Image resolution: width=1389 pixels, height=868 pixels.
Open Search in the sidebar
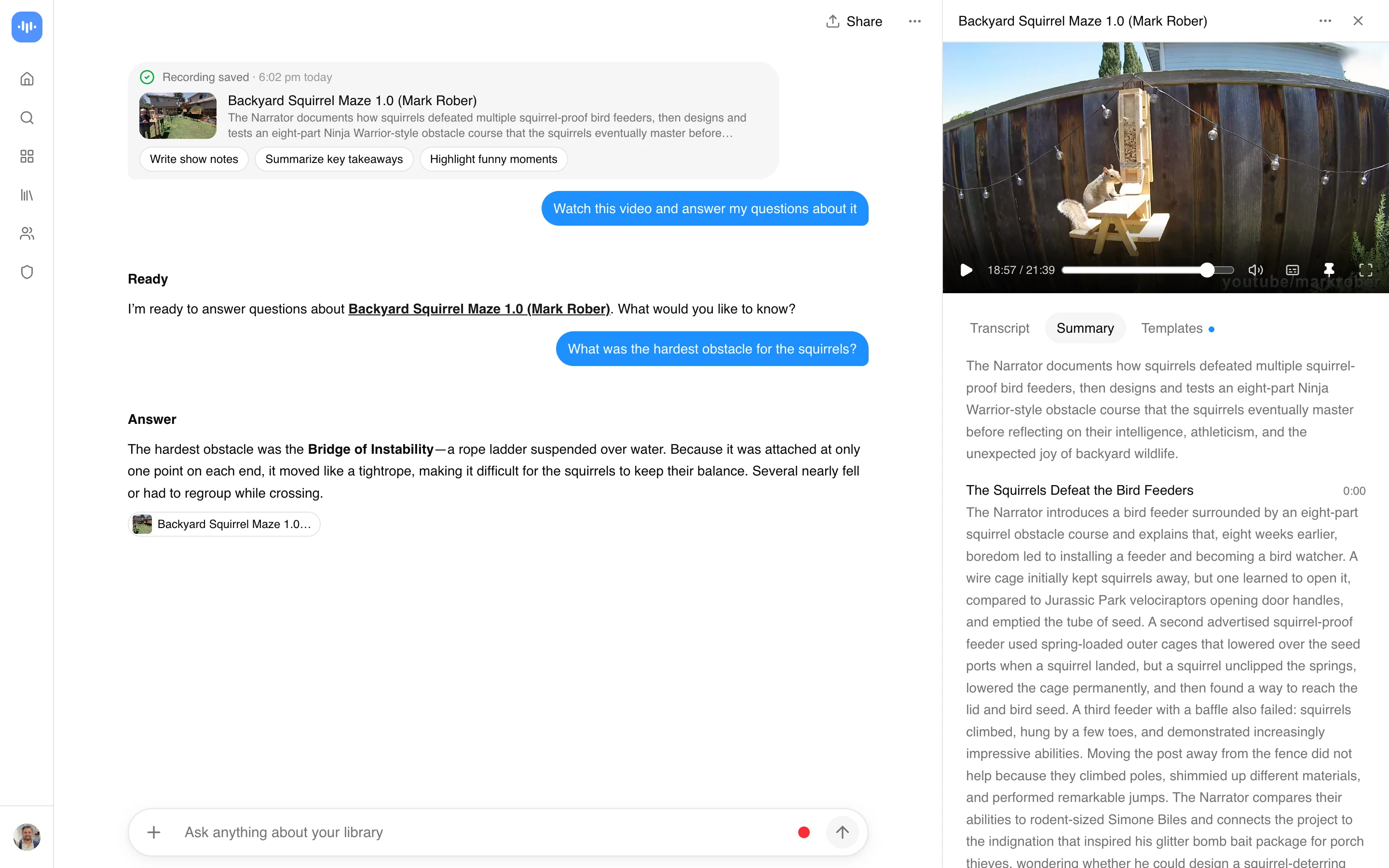(x=27, y=118)
